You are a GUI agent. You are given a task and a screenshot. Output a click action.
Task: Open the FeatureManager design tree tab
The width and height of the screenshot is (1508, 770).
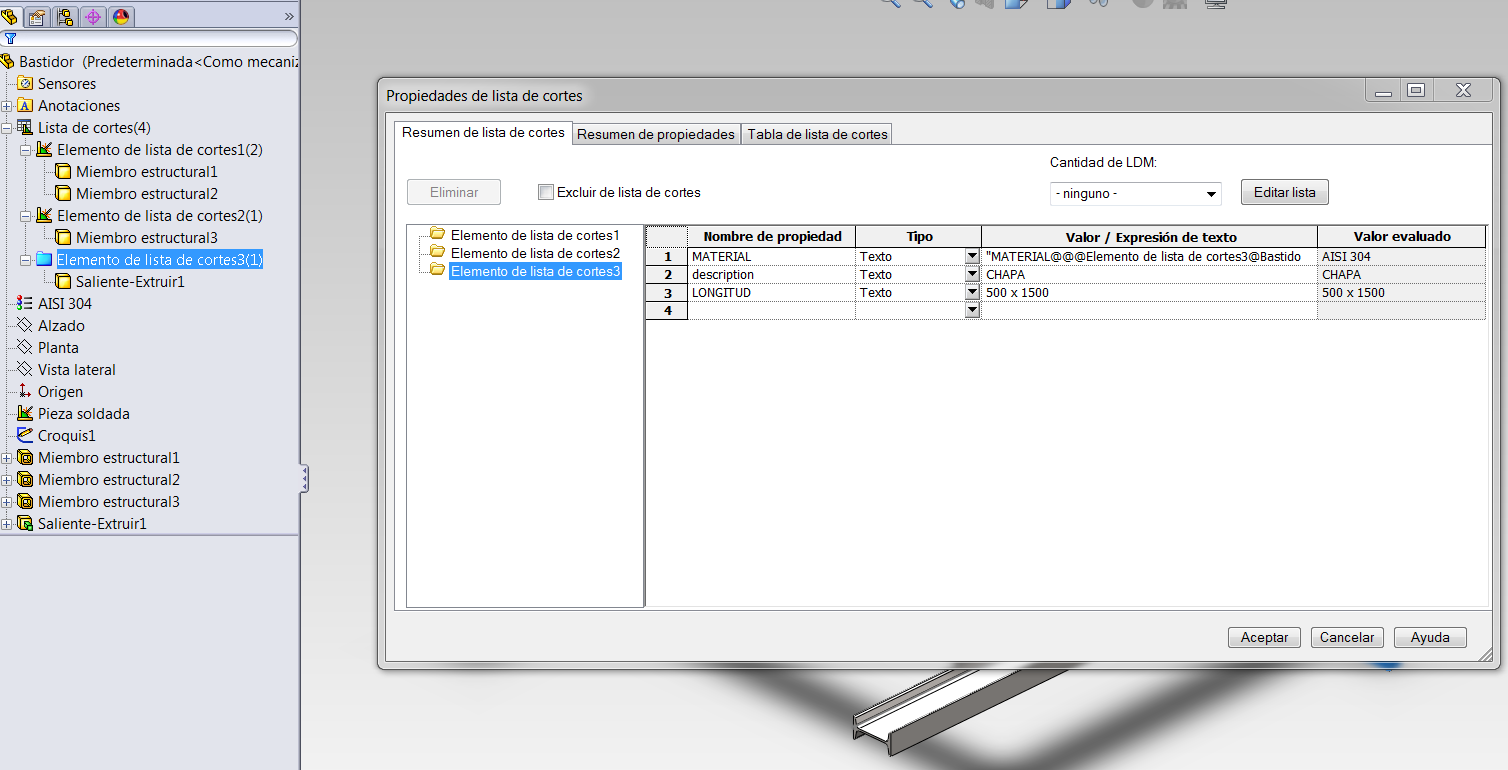(x=11, y=16)
